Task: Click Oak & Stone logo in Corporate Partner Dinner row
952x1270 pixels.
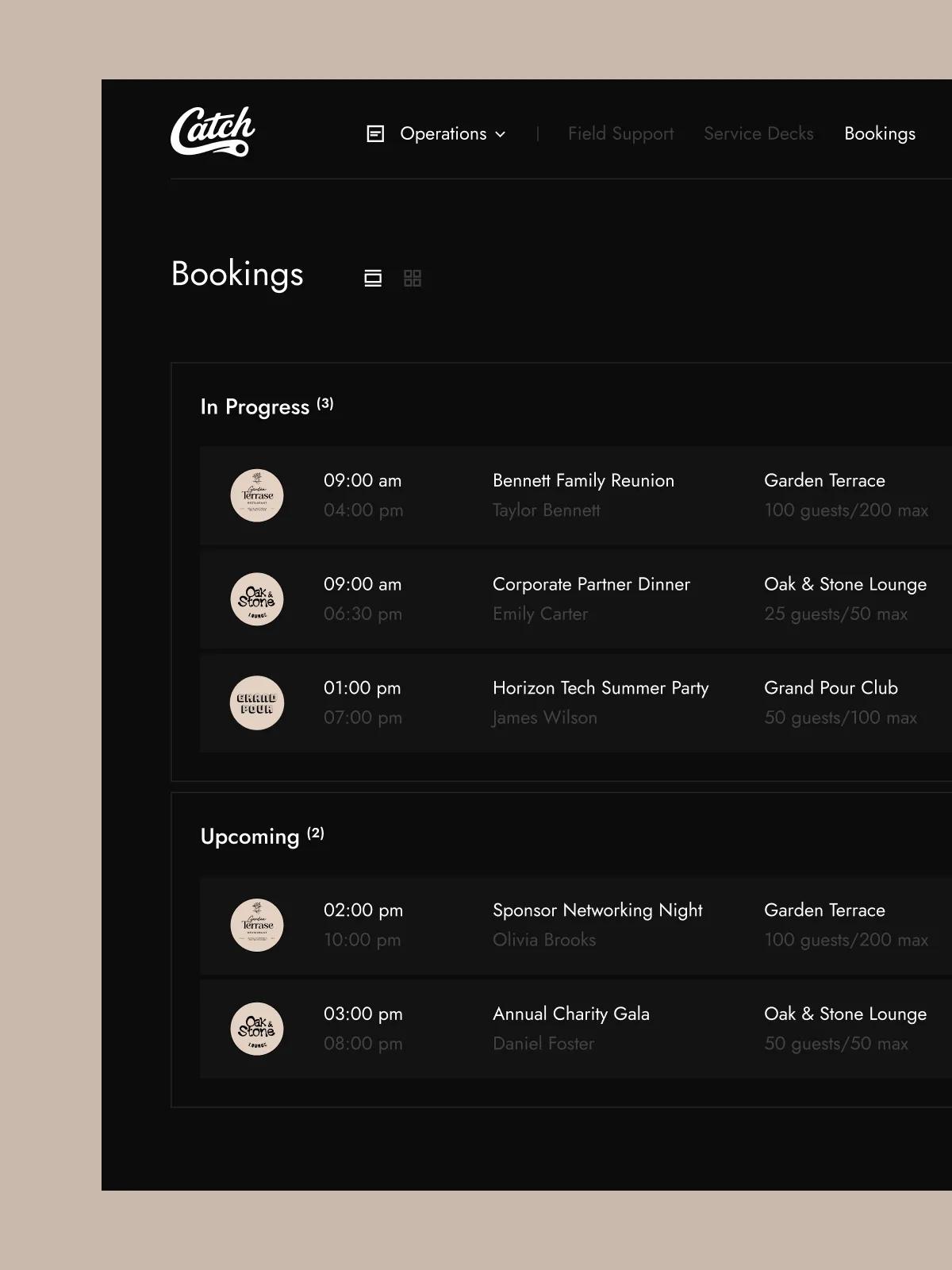Action: point(257,599)
